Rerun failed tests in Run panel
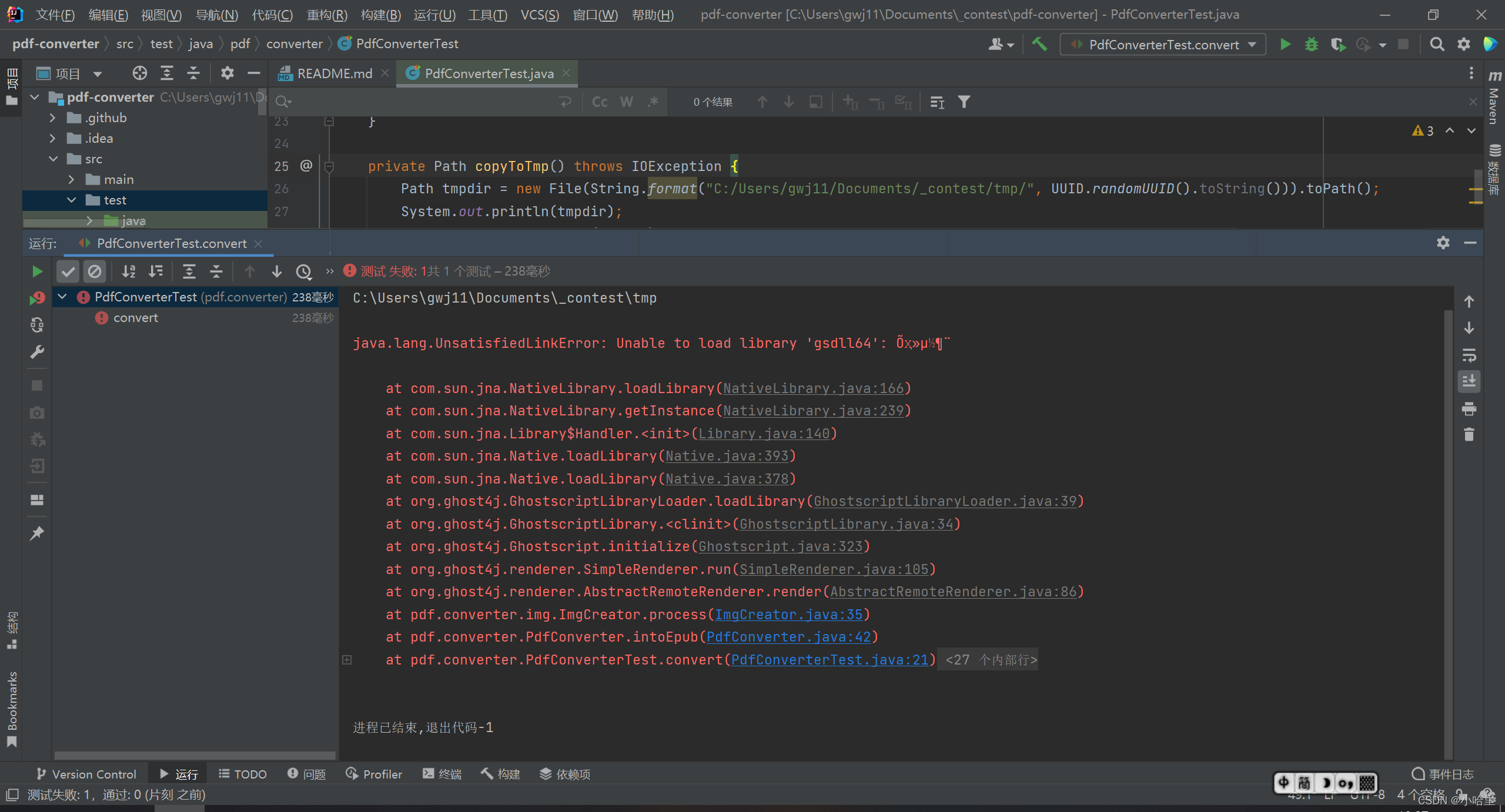1505x812 pixels. (37, 298)
